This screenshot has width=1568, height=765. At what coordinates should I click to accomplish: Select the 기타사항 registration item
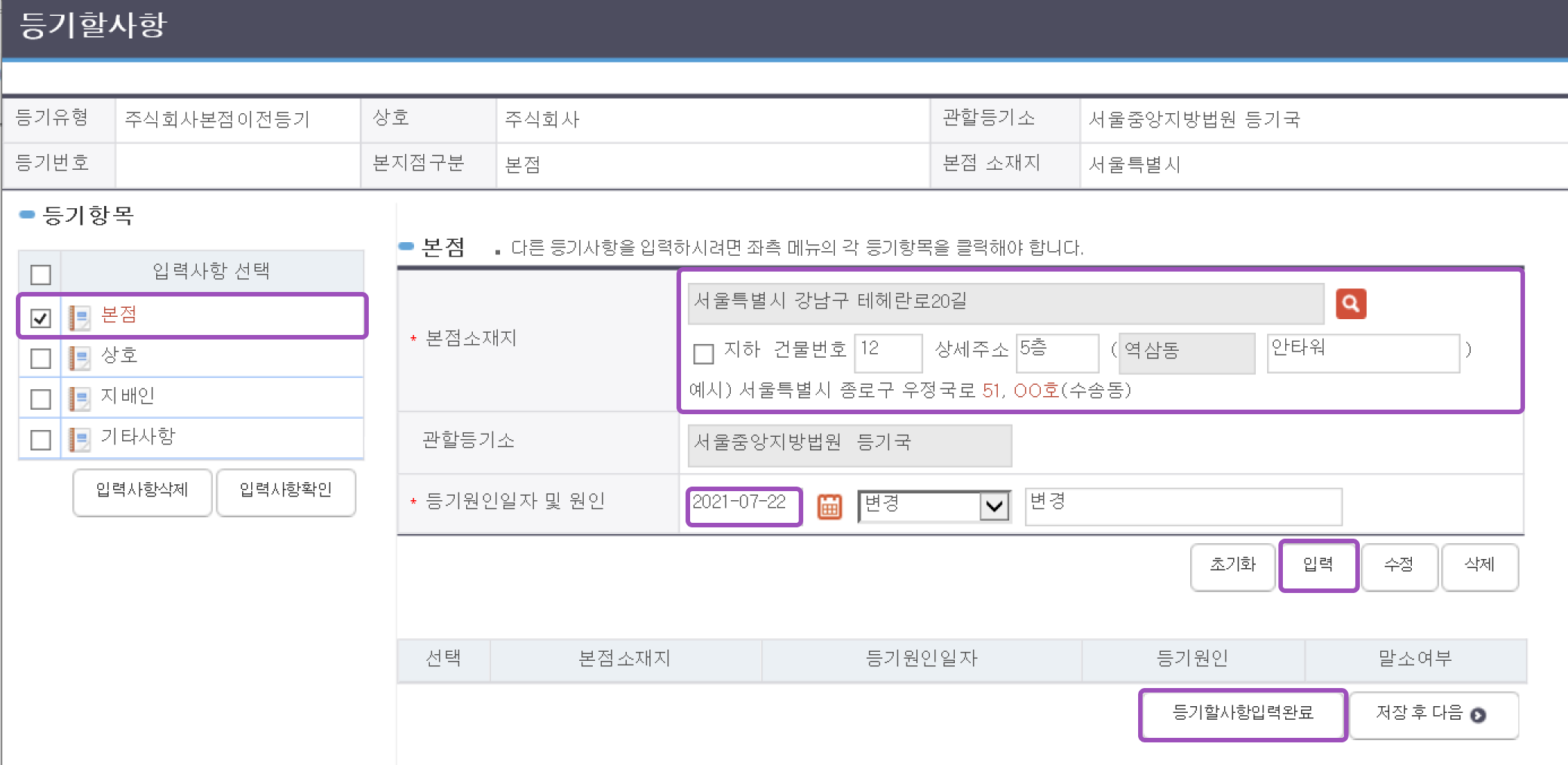(137, 437)
